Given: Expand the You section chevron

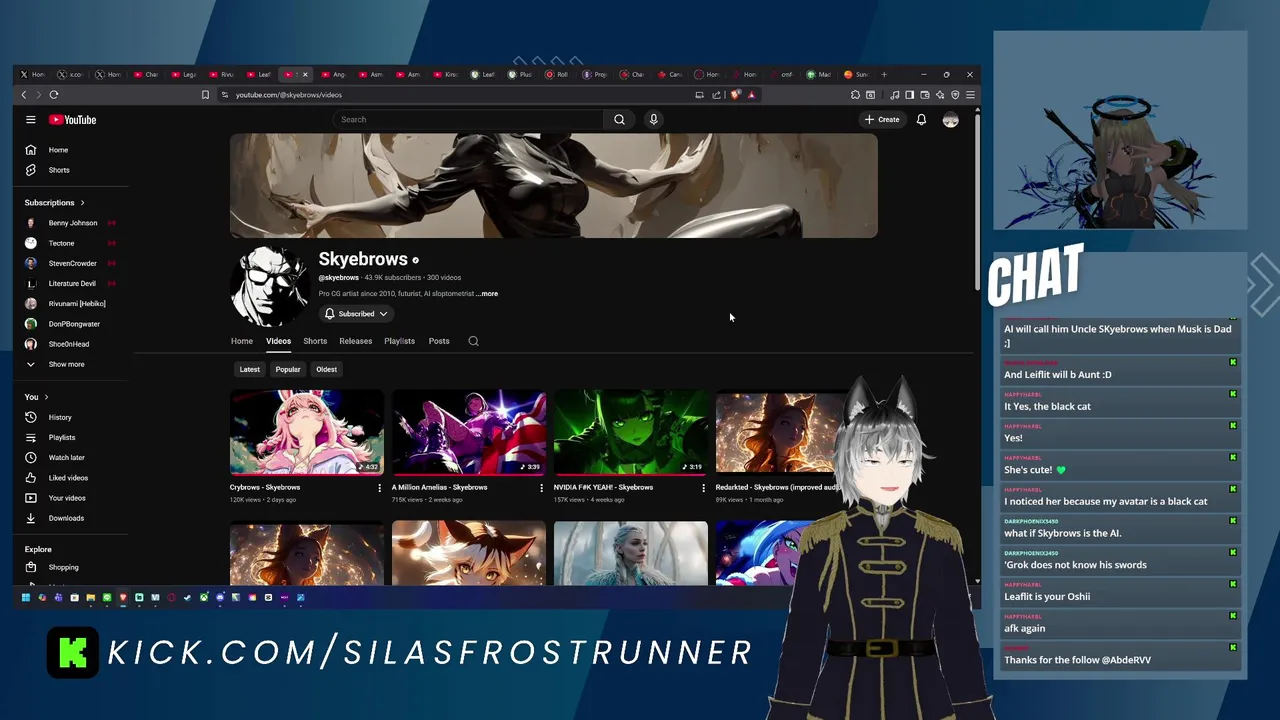Looking at the screenshot, I should [46, 397].
